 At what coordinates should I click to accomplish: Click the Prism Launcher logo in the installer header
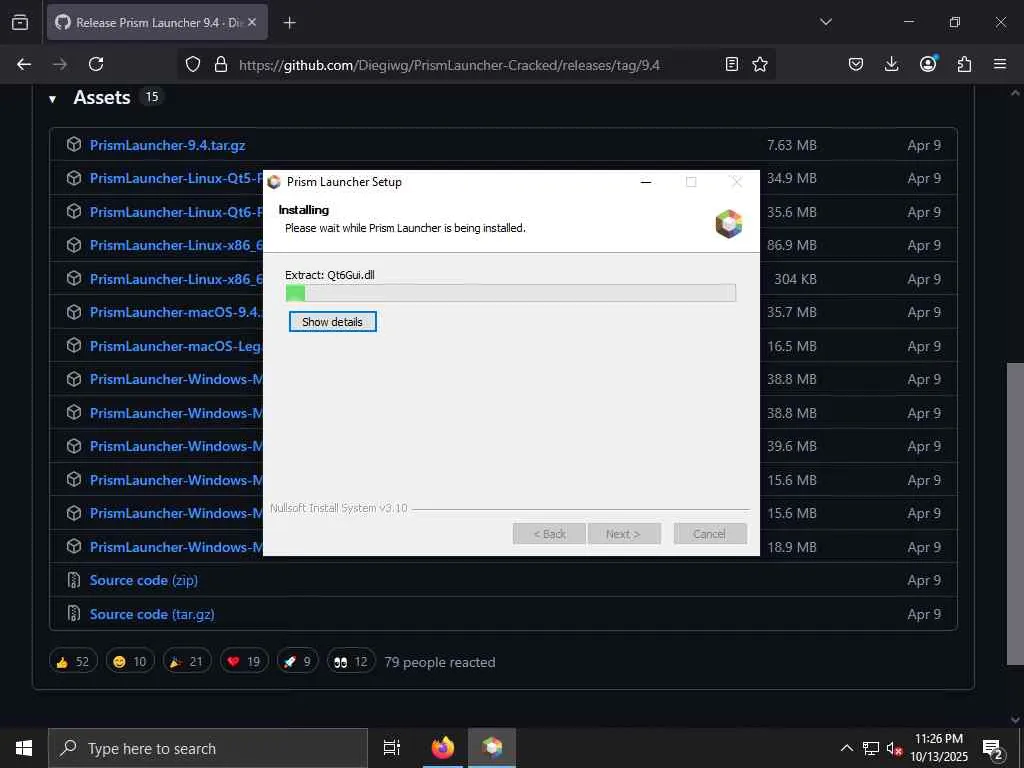(x=729, y=224)
